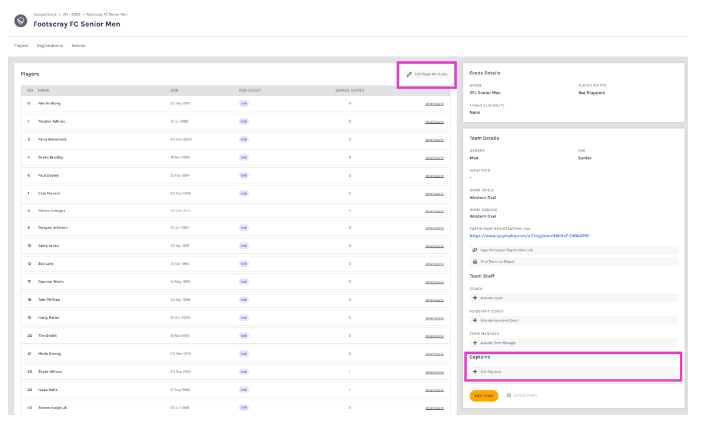Screen dimensions: 725x427
Task: Unallocate player Tom Phillips
Action: tap(434, 300)
